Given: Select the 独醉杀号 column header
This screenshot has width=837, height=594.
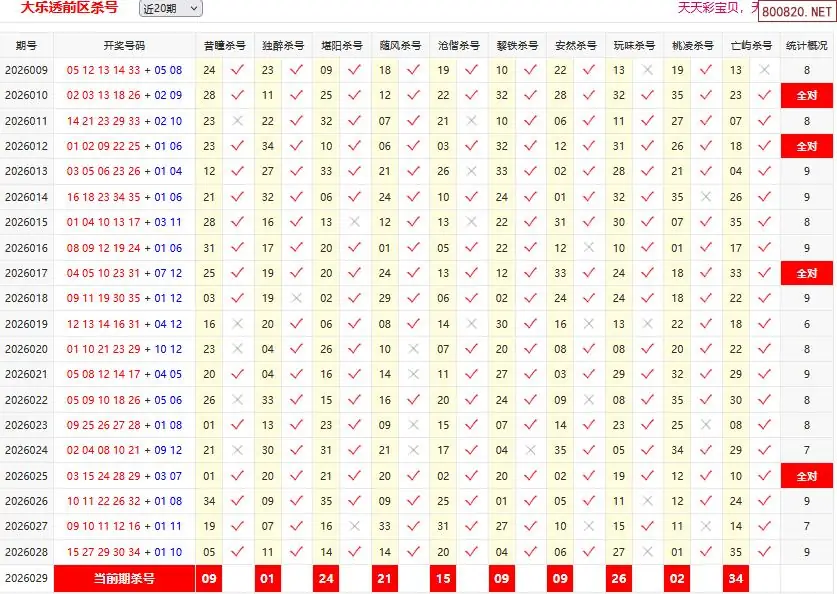Looking at the screenshot, I should pos(282,46).
